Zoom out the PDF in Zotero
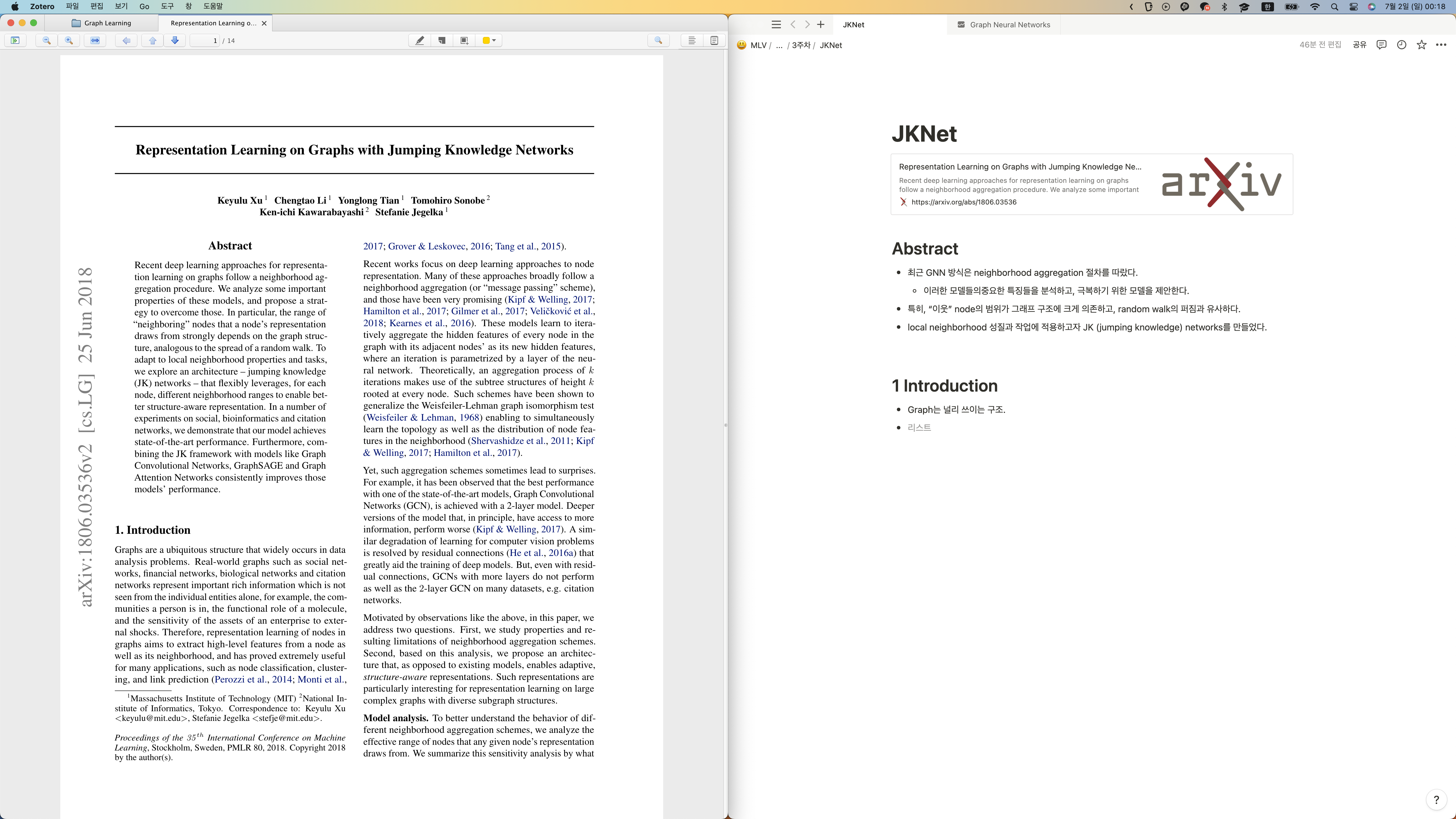Viewport: 1456px width, 819px height. (46, 40)
